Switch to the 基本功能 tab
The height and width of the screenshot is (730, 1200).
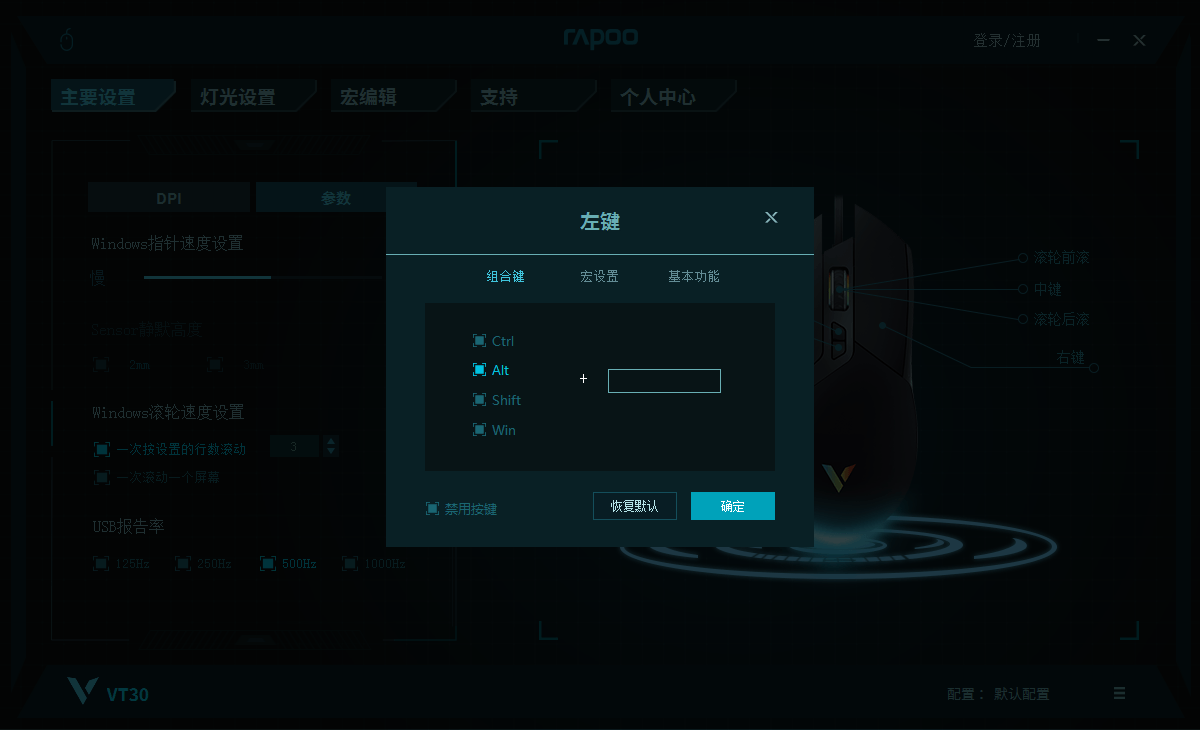pos(694,276)
